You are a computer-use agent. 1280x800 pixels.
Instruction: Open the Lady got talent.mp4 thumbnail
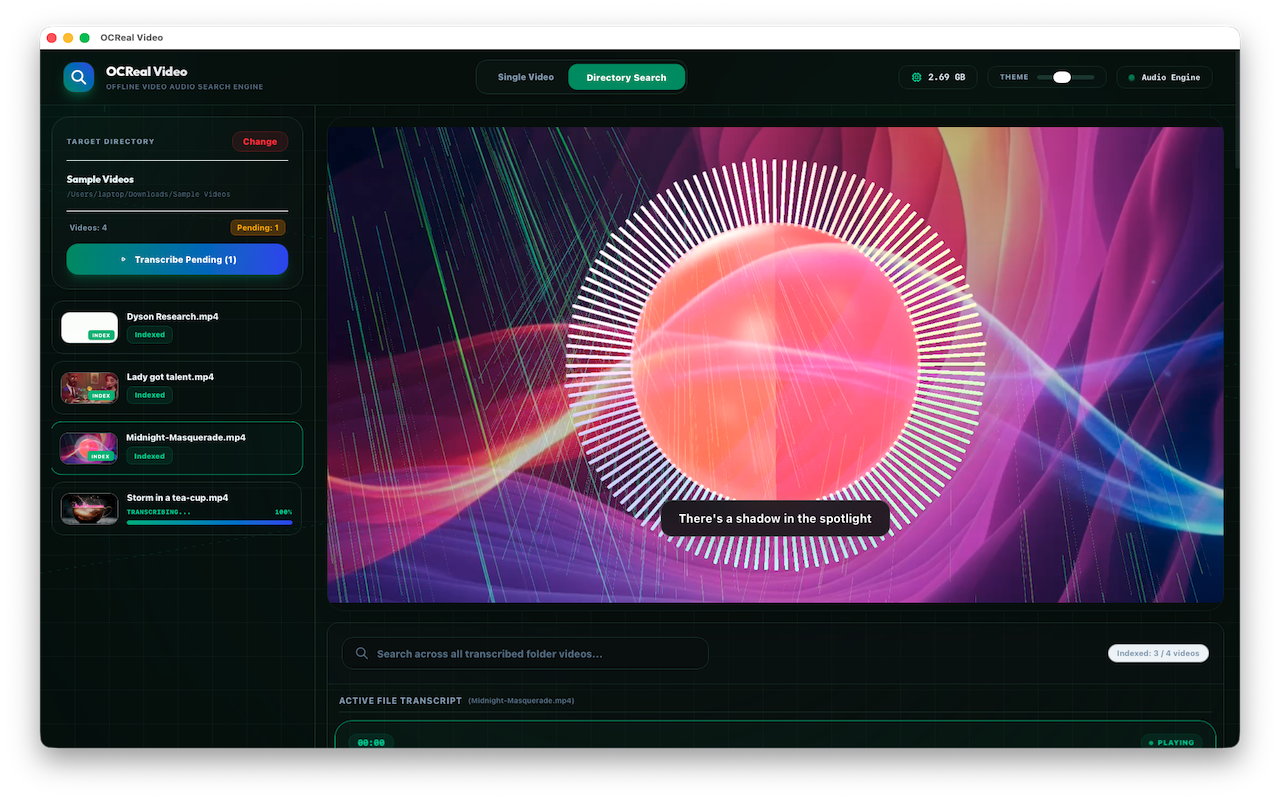89,388
